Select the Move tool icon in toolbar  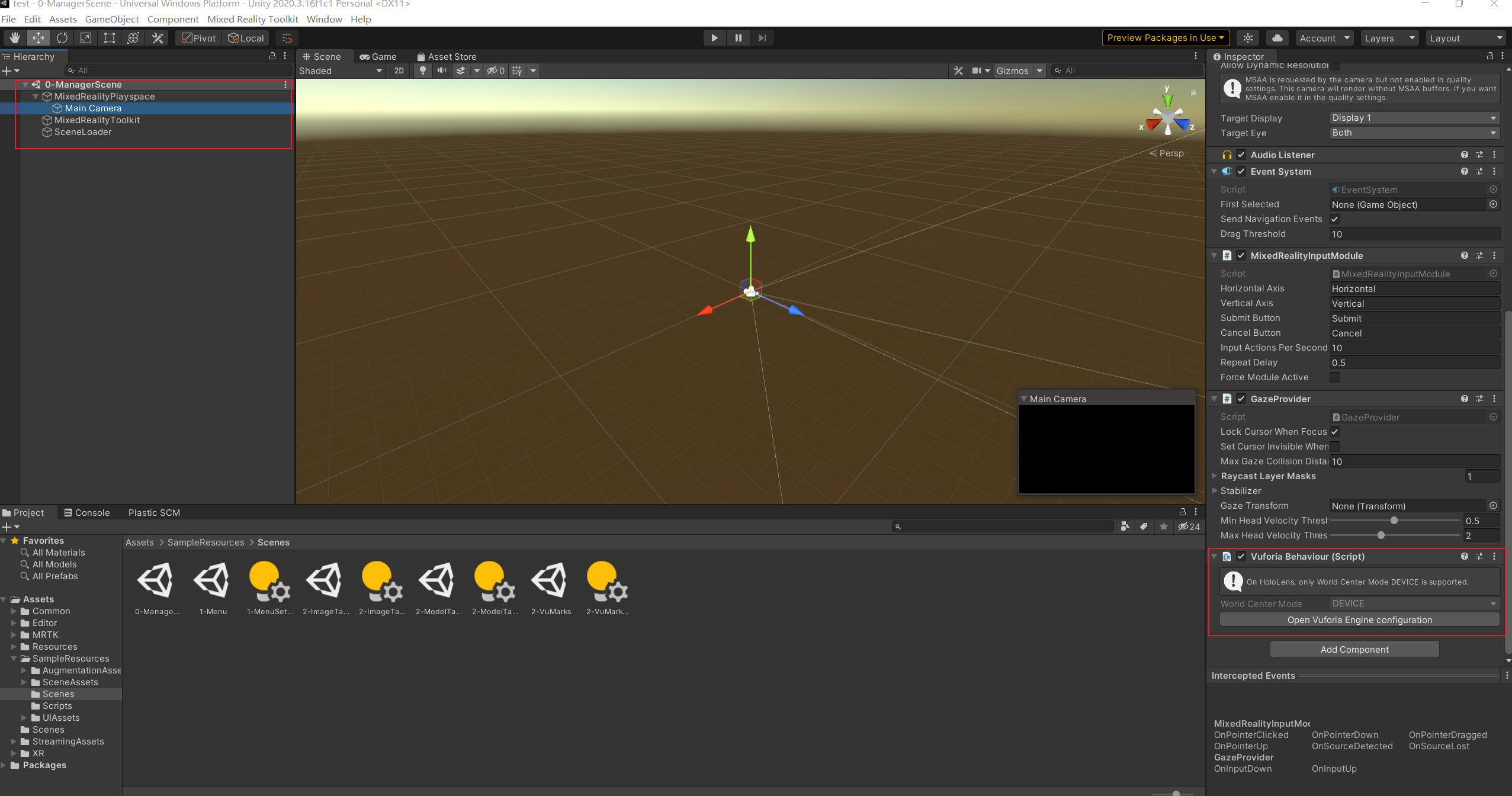[38, 37]
